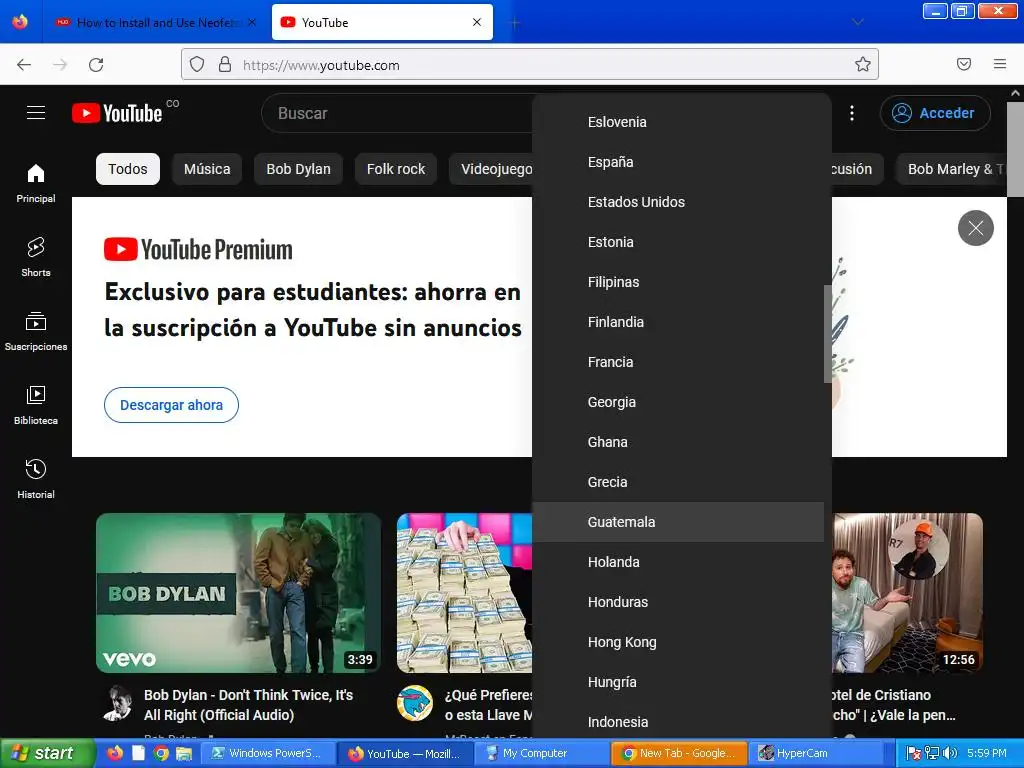Choose Ghana from the country list
The image size is (1024, 768).
click(678, 442)
